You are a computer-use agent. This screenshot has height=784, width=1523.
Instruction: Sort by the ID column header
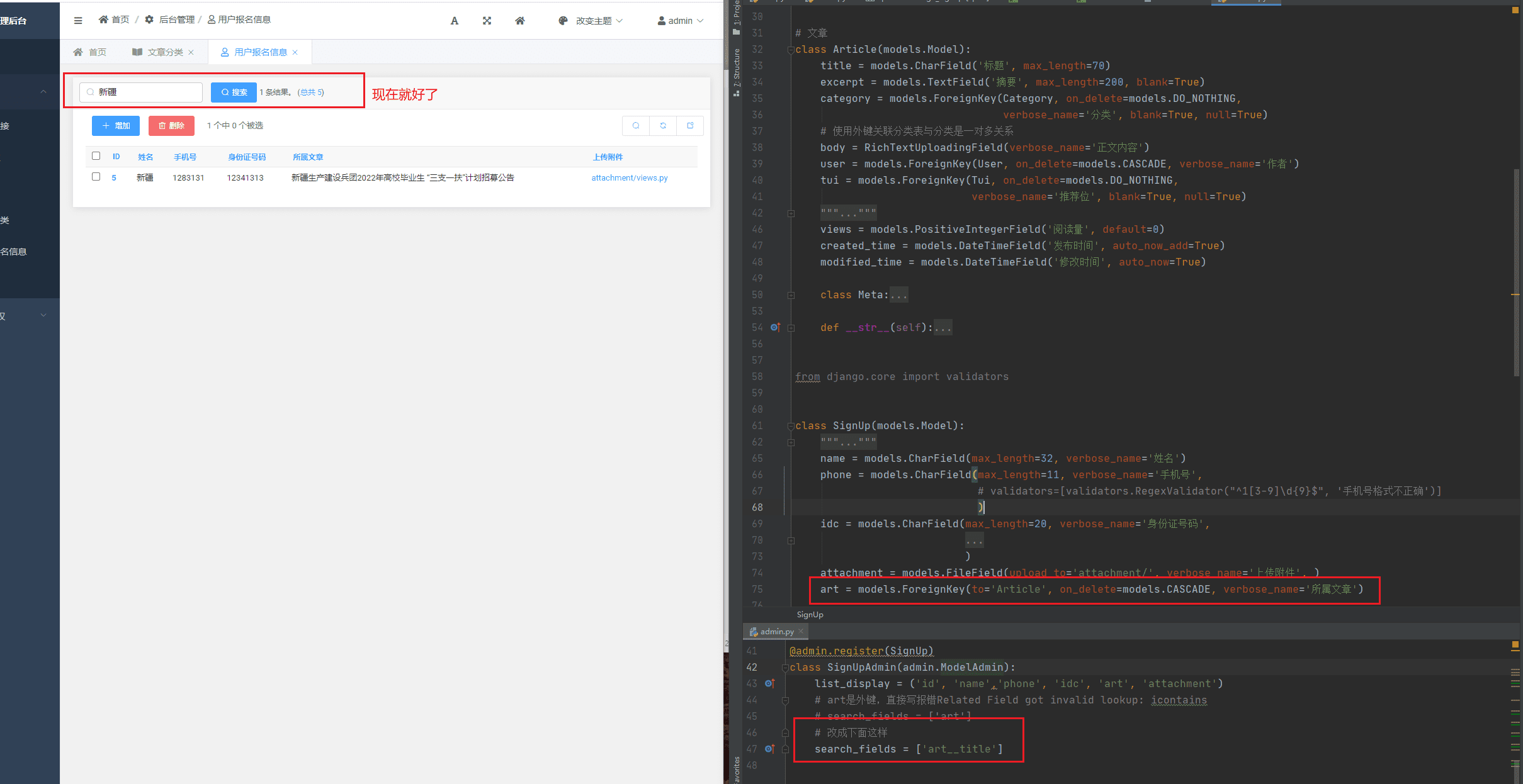116,157
